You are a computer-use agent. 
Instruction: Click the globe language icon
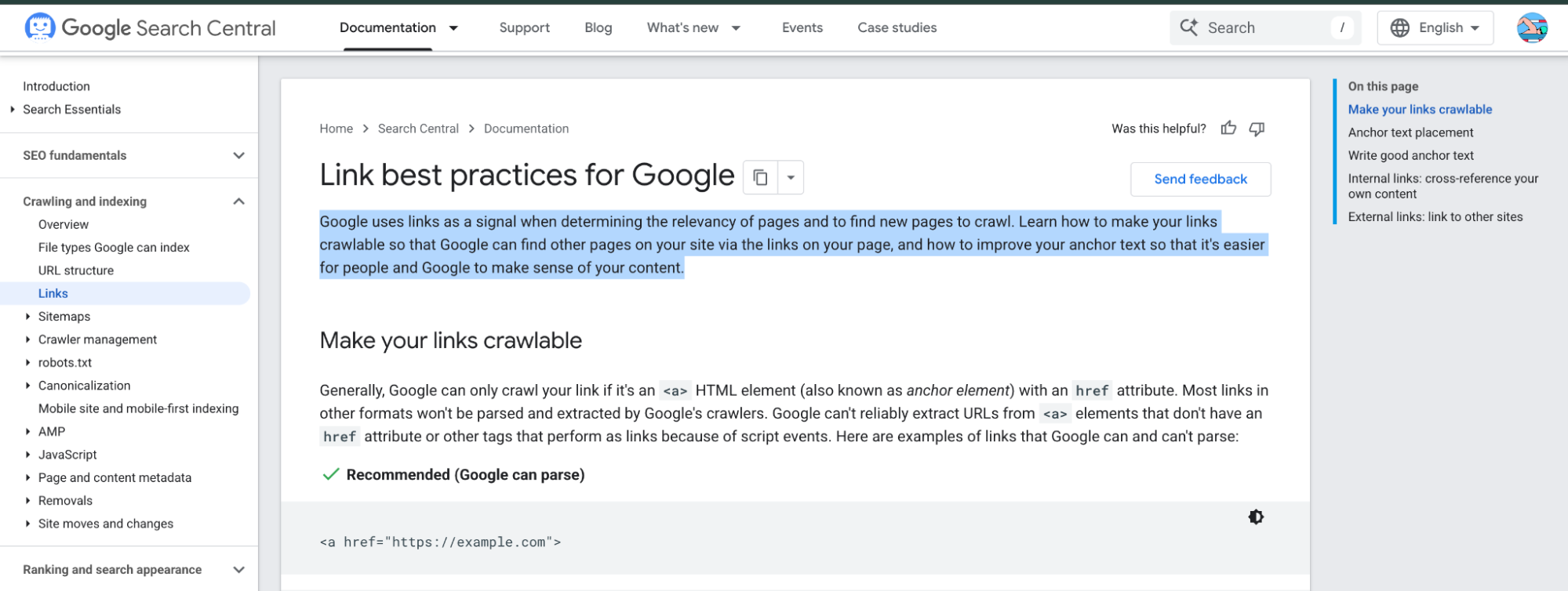(x=1399, y=27)
